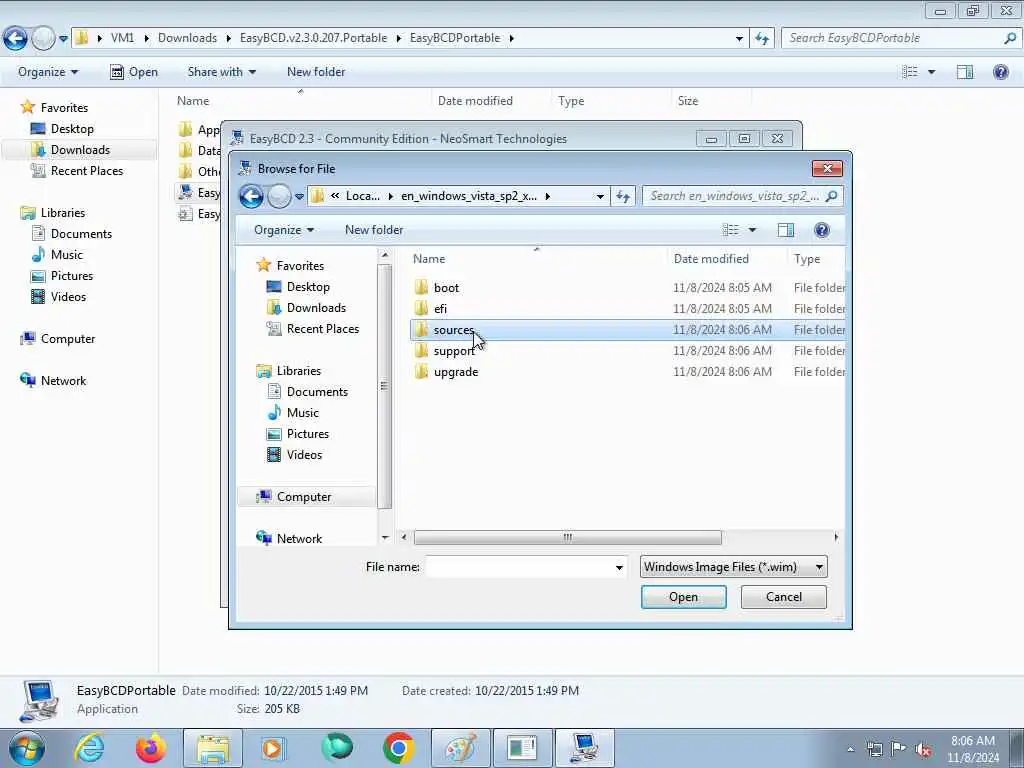Cancel the Browse for File dialog
This screenshot has height=768, width=1024.
click(x=784, y=597)
